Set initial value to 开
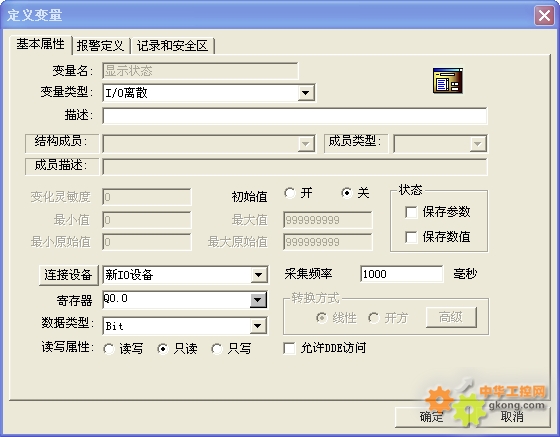 point(290,193)
